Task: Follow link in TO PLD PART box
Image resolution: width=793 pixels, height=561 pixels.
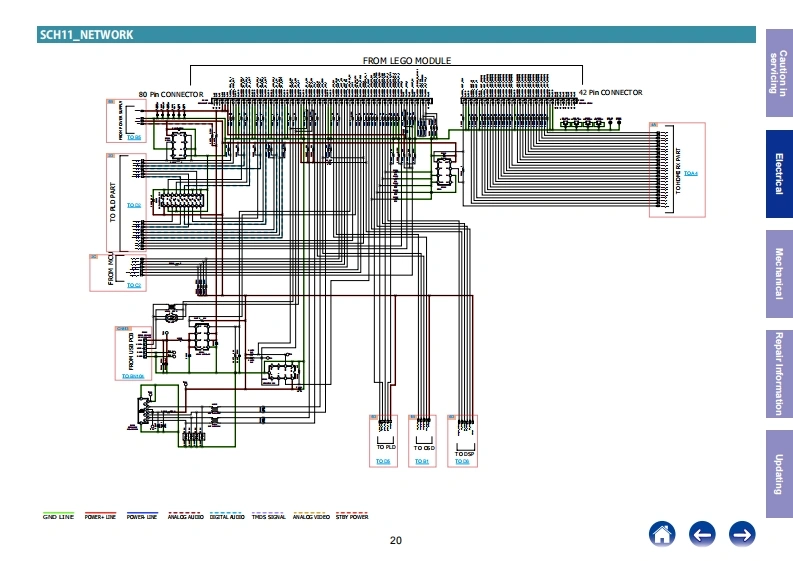Action: pos(134,205)
